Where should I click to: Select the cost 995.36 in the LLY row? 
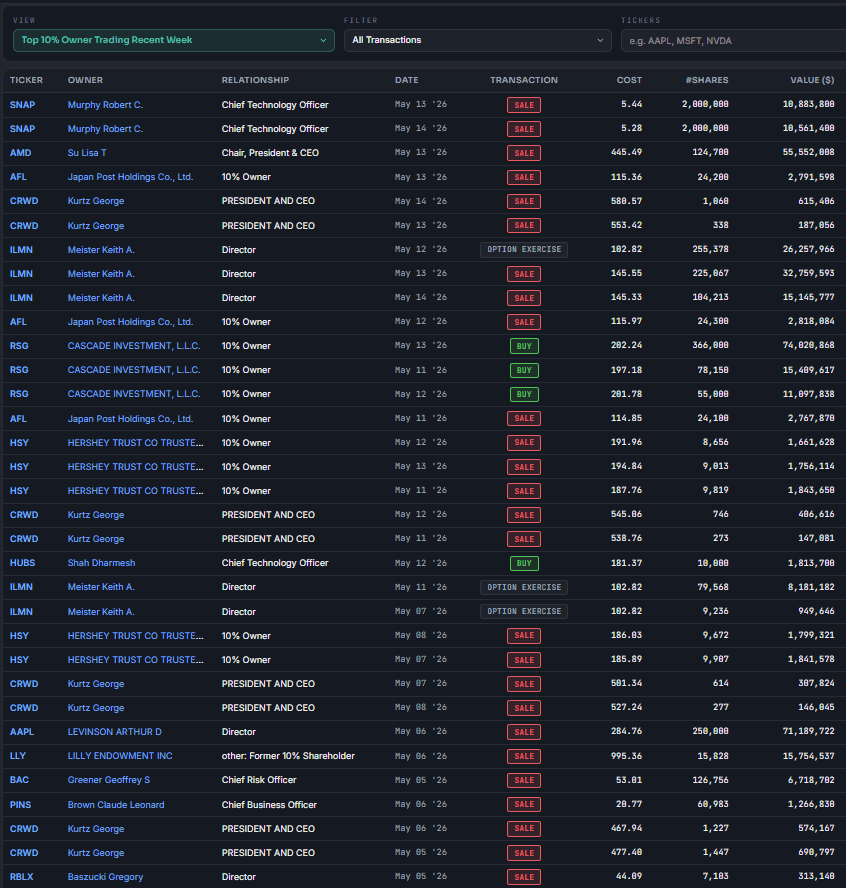pos(626,755)
